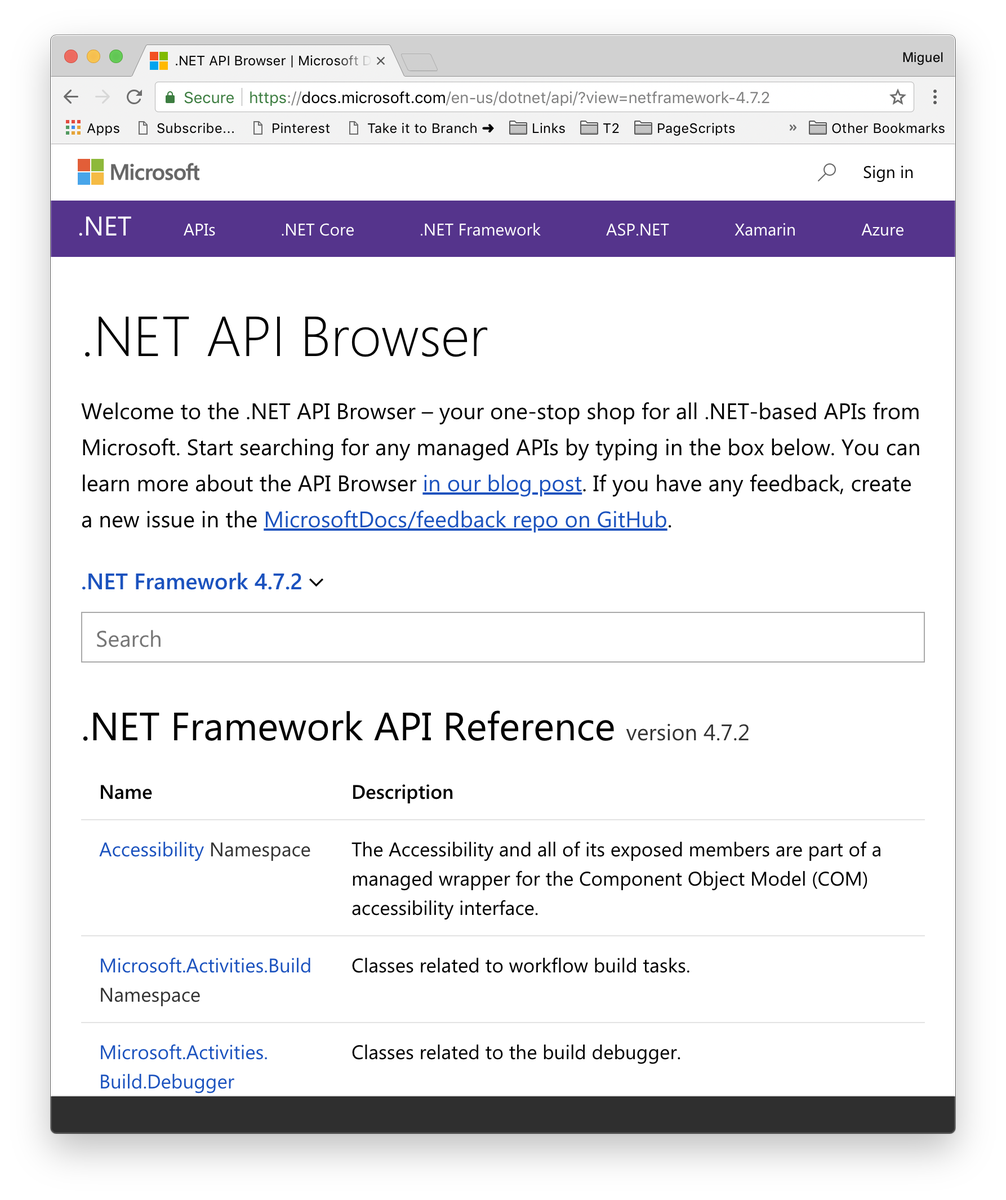Viewport: 1006px width, 1200px height.
Task: Bookmark this page with the star icon
Action: (897, 97)
